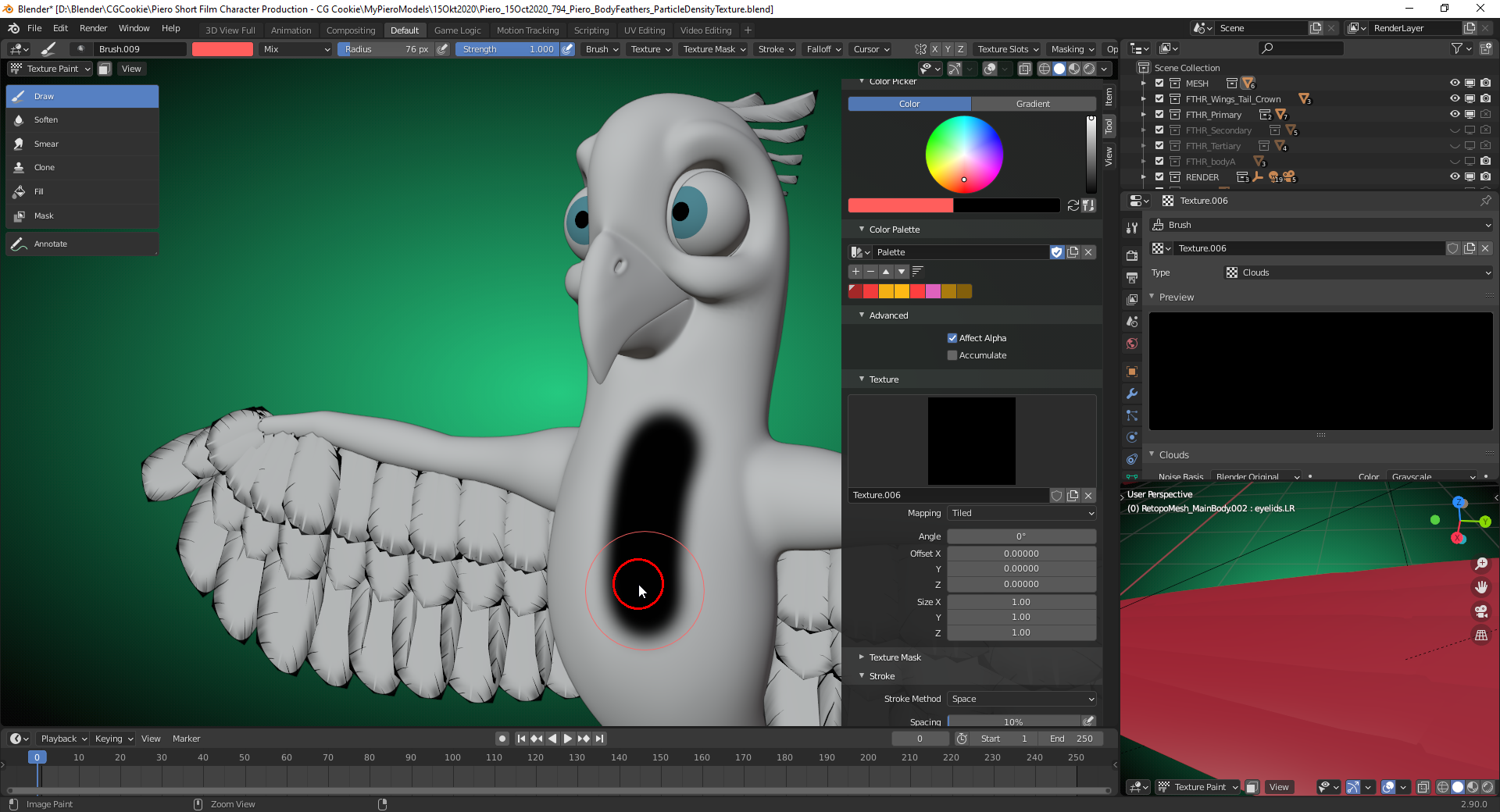The height and width of the screenshot is (812, 1500).
Task: Select the Soften tool
Action: point(82,119)
